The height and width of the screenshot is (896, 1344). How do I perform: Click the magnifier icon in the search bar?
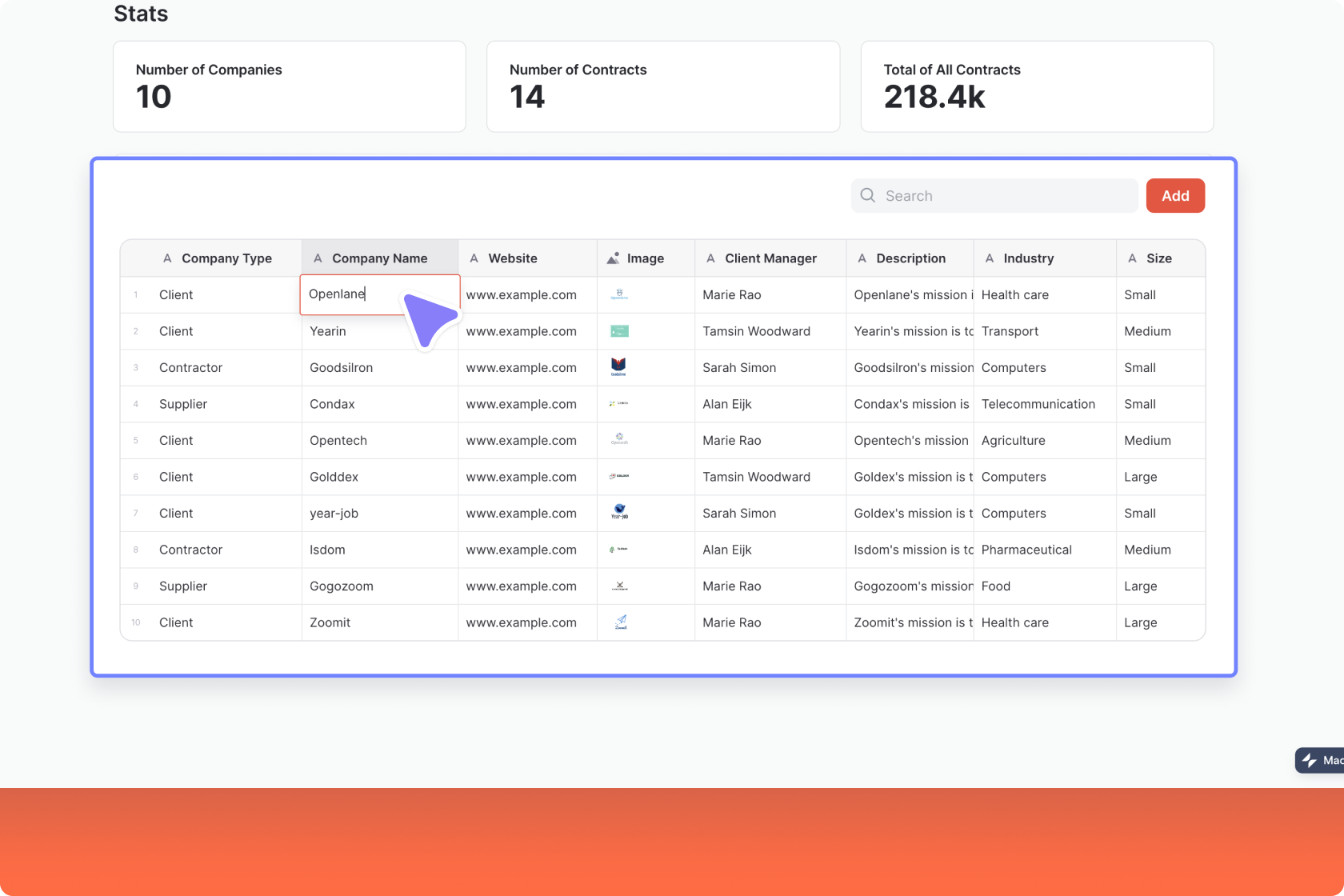pos(867,195)
